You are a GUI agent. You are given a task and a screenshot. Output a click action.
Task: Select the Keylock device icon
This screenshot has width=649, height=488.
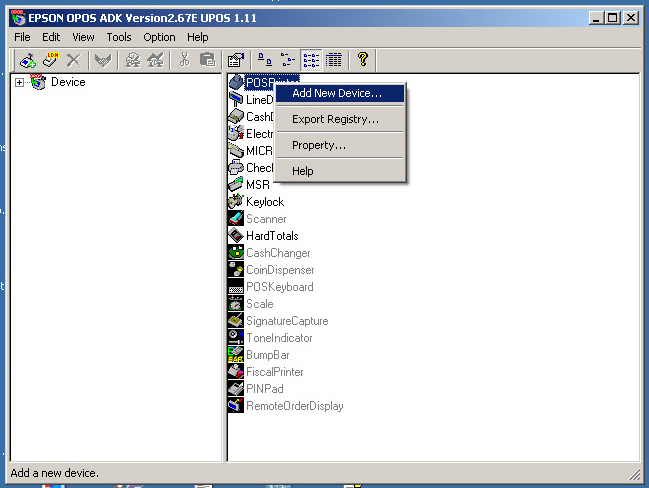[x=236, y=202]
